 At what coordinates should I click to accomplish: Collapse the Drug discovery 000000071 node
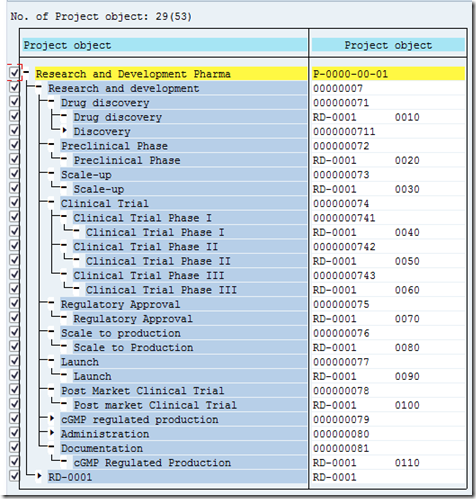tap(51, 102)
